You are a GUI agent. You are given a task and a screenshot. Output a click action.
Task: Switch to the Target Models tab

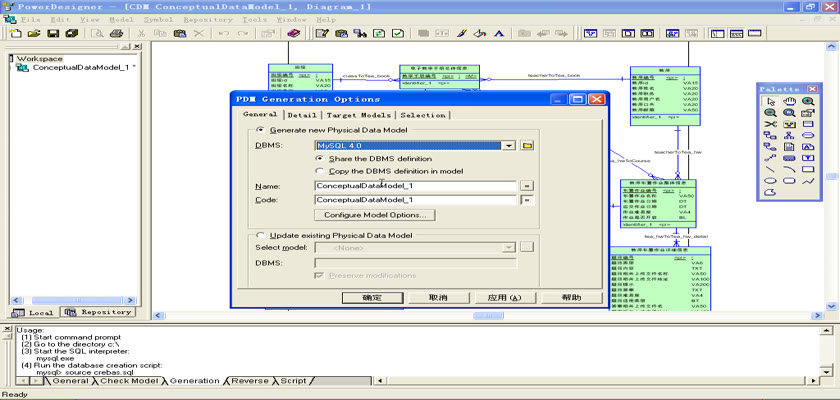click(x=358, y=115)
